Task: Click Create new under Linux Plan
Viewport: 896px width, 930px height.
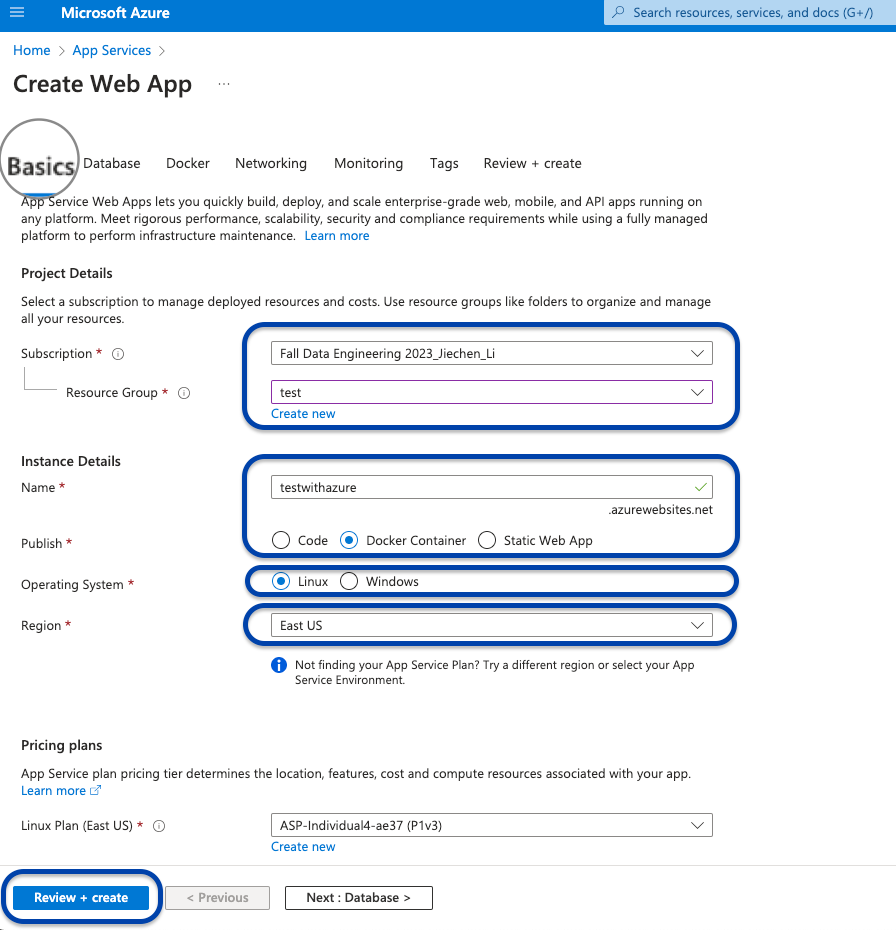Action: point(303,846)
